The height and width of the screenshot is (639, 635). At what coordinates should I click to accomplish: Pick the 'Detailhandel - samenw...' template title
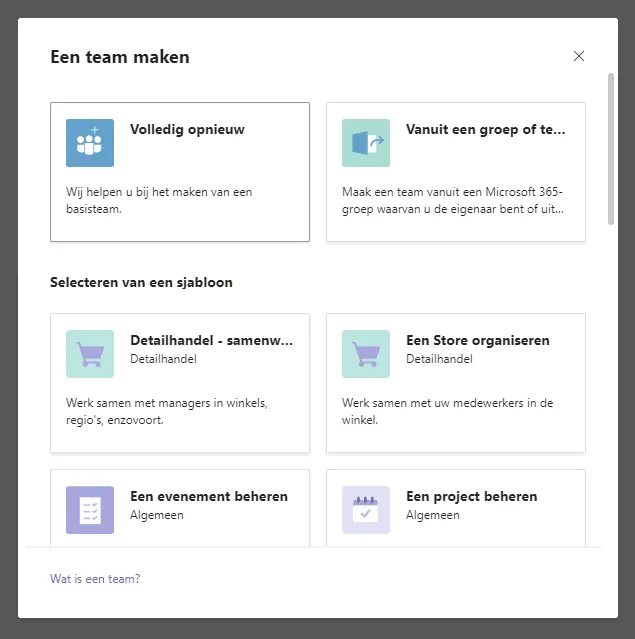pos(211,340)
